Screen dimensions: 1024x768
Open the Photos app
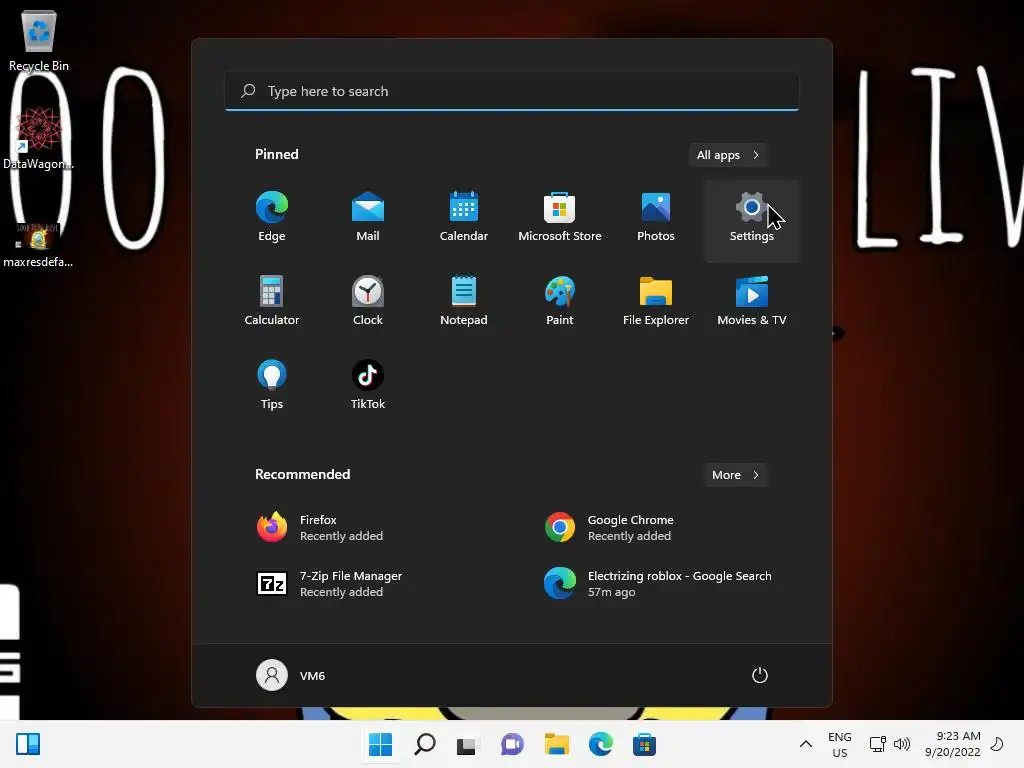click(656, 217)
